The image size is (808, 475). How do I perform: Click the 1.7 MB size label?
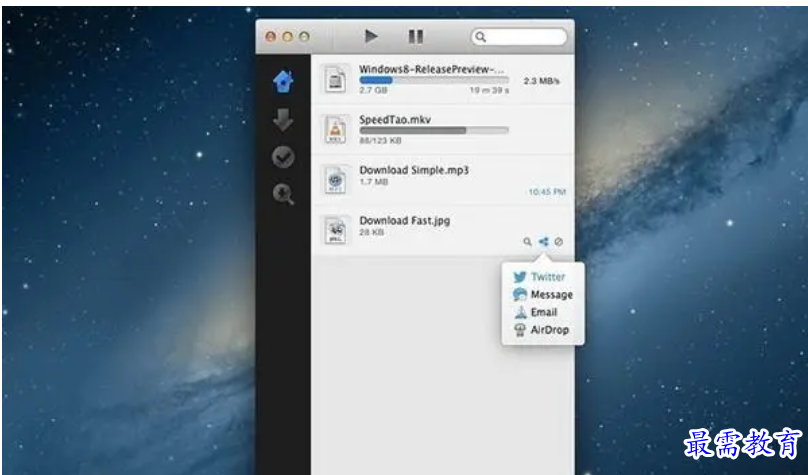click(374, 182)
